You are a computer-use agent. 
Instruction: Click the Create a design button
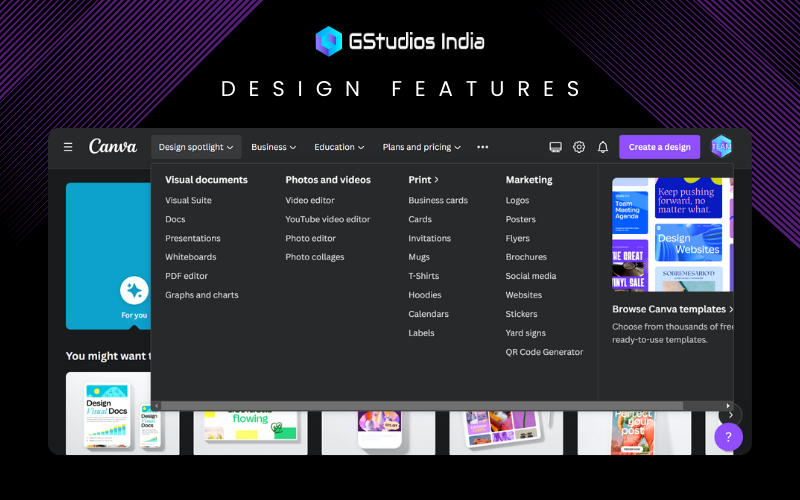coord(660,147)
